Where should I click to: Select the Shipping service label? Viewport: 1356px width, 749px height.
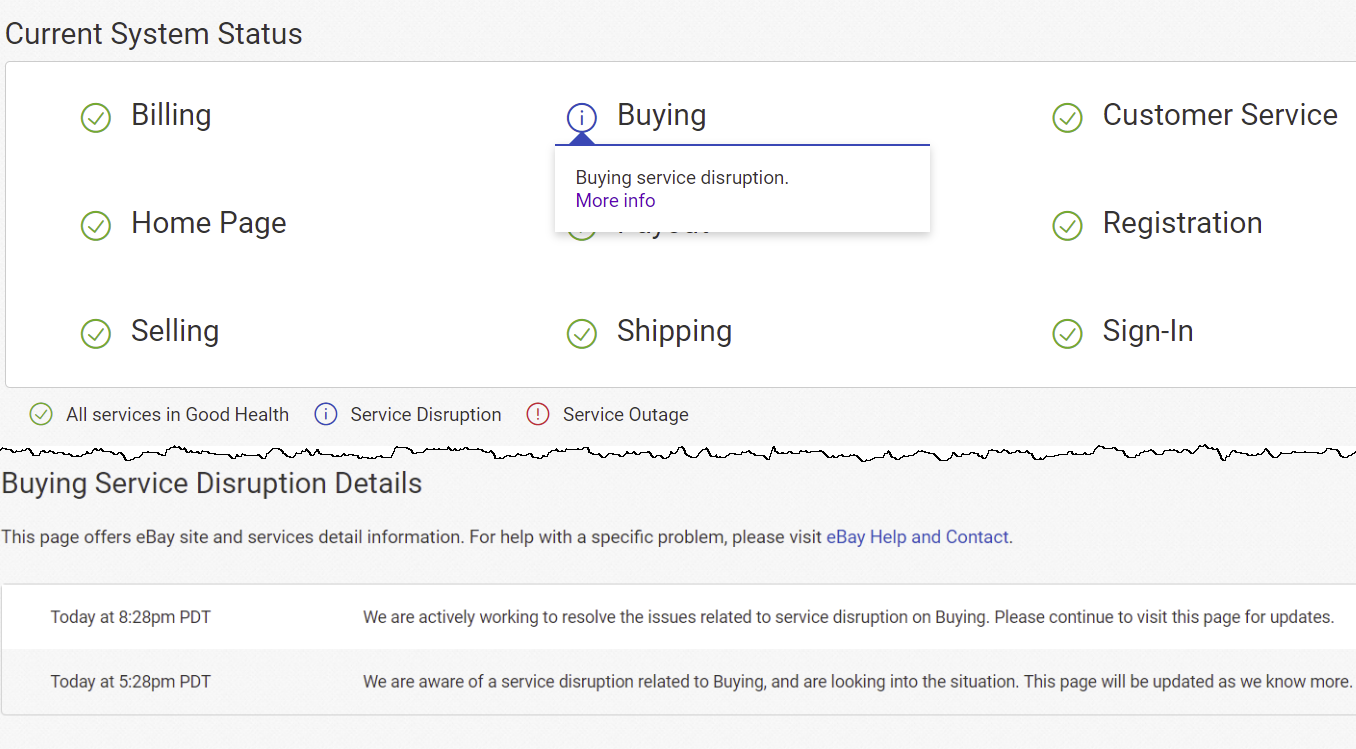(x=674, y=331)
